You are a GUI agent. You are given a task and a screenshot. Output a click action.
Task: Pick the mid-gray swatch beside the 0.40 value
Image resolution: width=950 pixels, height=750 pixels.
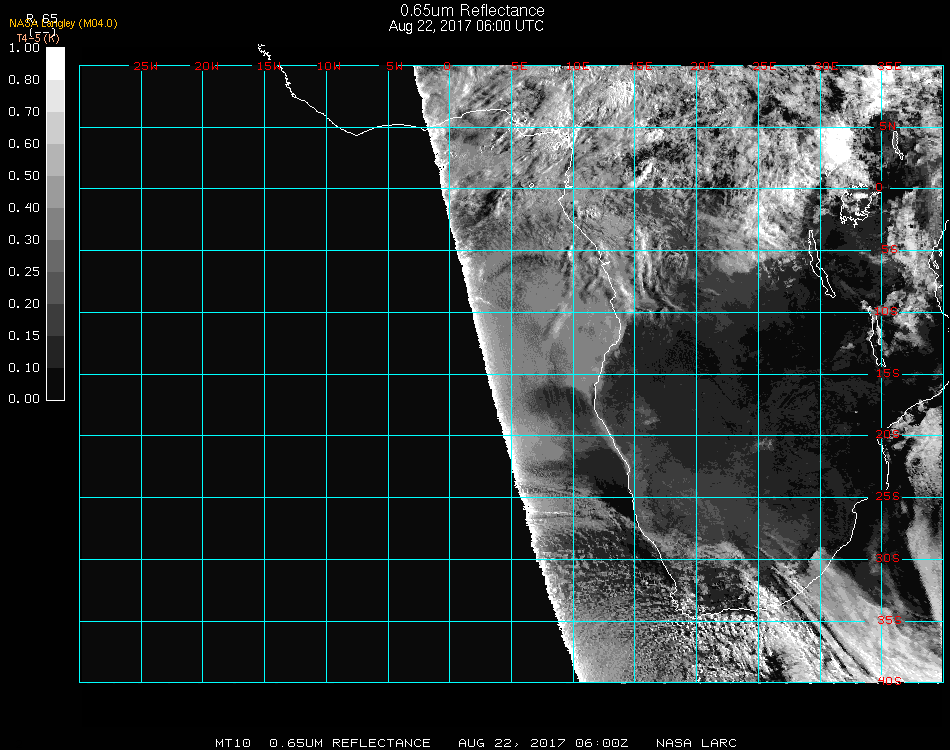(x=55, y=224)
